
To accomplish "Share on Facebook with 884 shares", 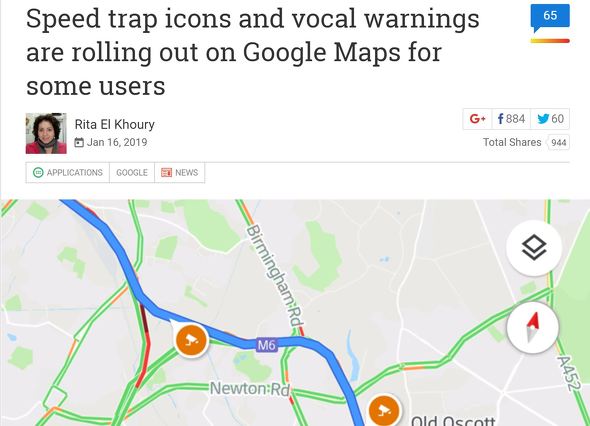I will 511,119.
